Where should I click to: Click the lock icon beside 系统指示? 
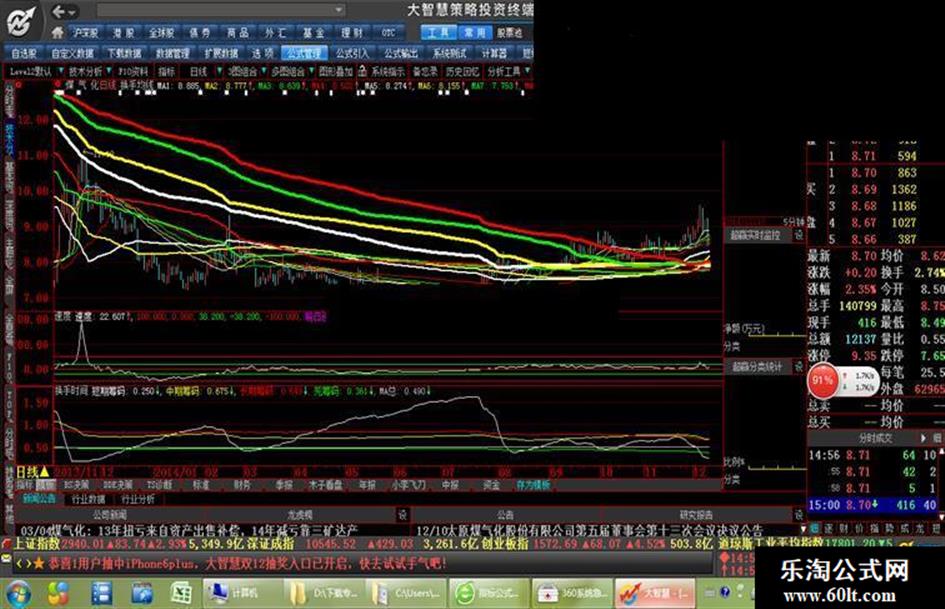click(362, 71)
